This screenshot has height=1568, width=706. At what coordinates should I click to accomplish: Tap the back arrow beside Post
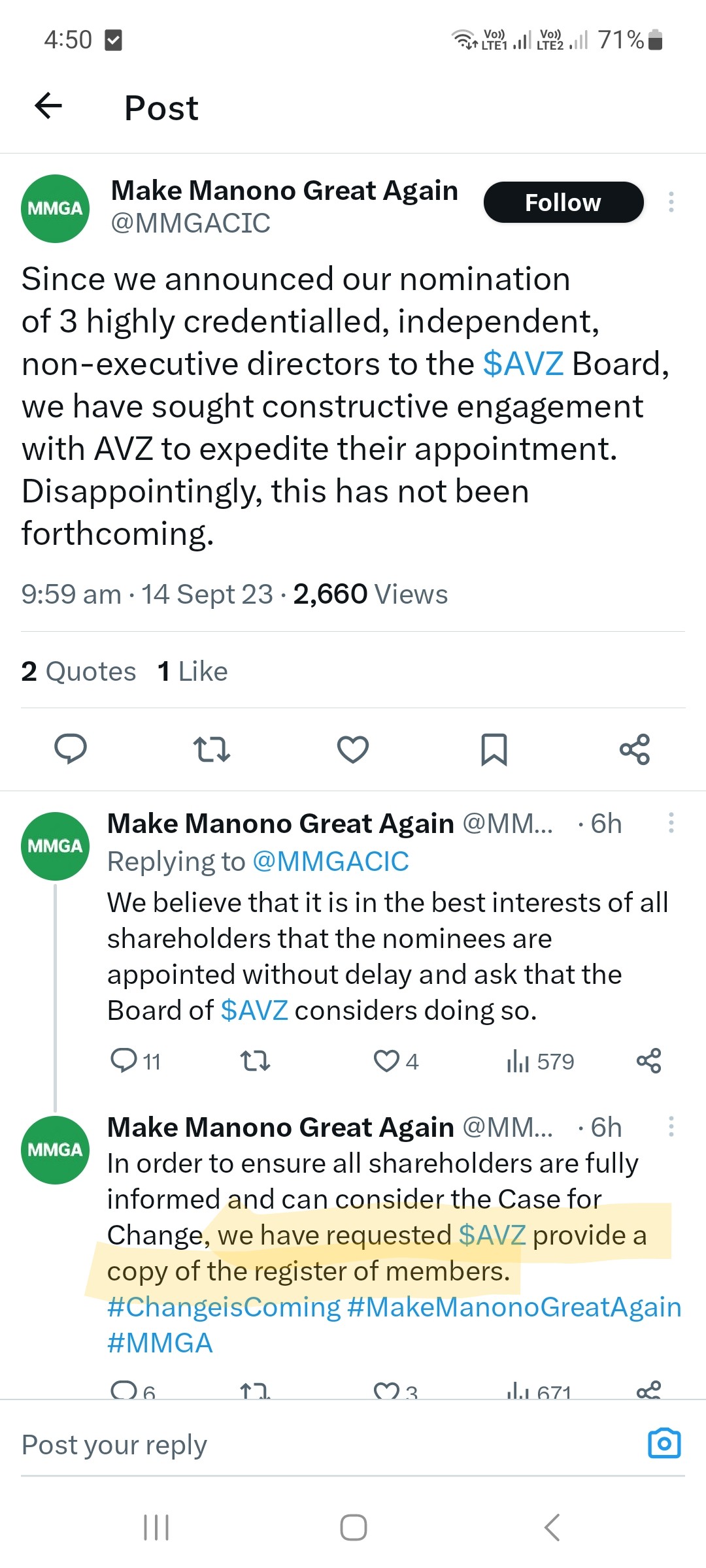(x=48, y=106)
